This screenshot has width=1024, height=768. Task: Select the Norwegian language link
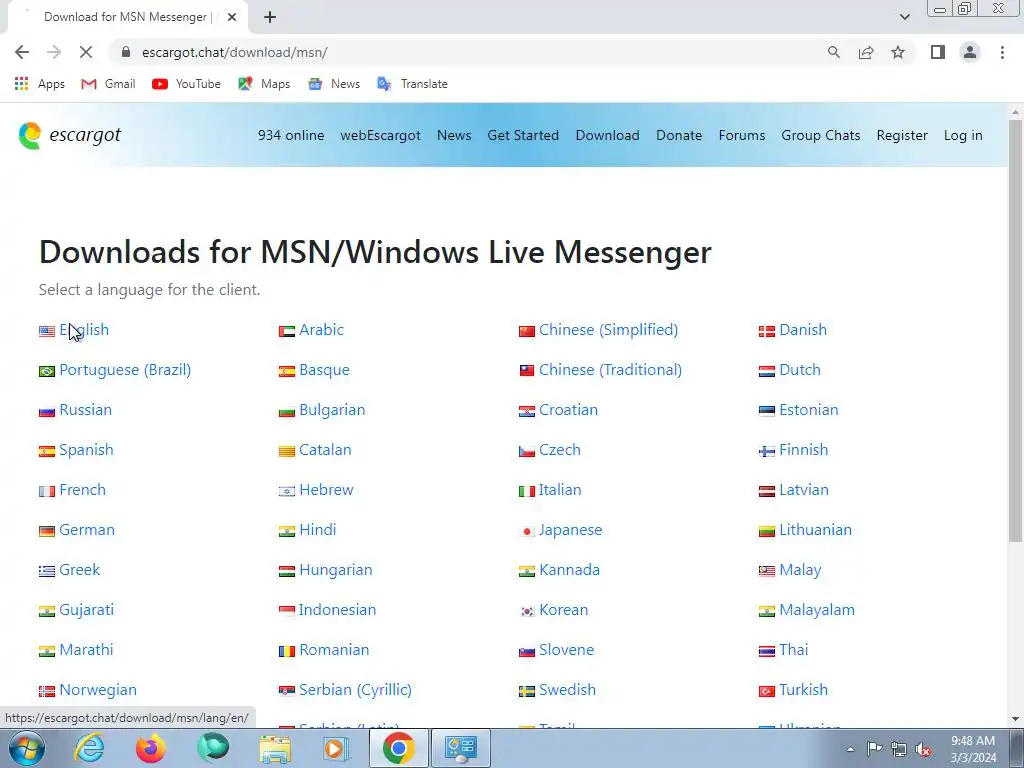tap(98, 690)
